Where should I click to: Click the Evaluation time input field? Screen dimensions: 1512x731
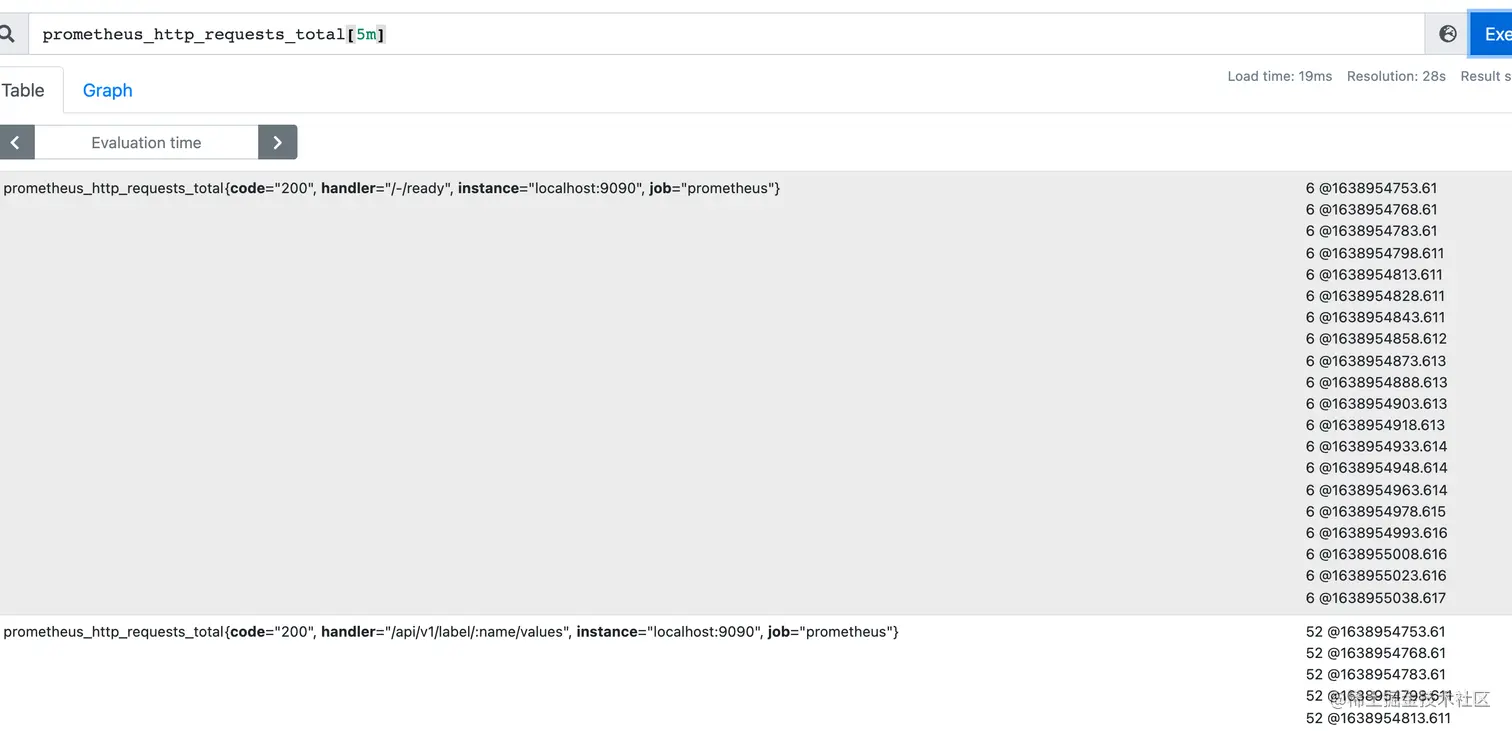point(146,142)
